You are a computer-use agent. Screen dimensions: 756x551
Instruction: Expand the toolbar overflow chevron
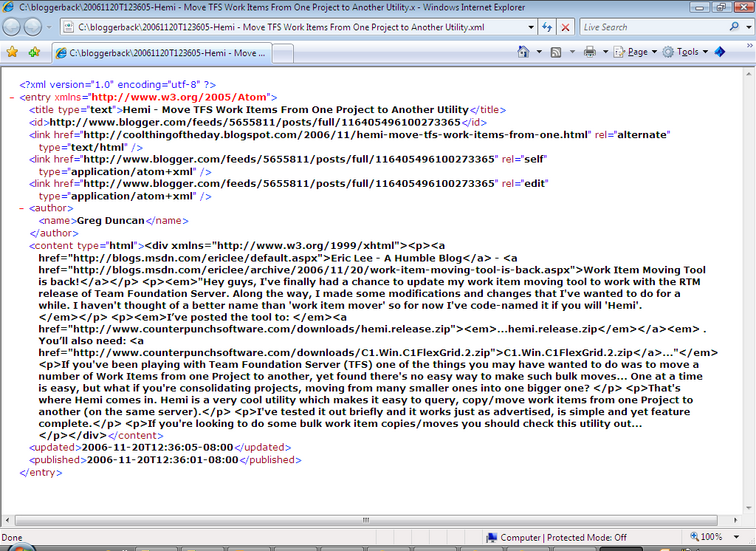pos(750,46)
